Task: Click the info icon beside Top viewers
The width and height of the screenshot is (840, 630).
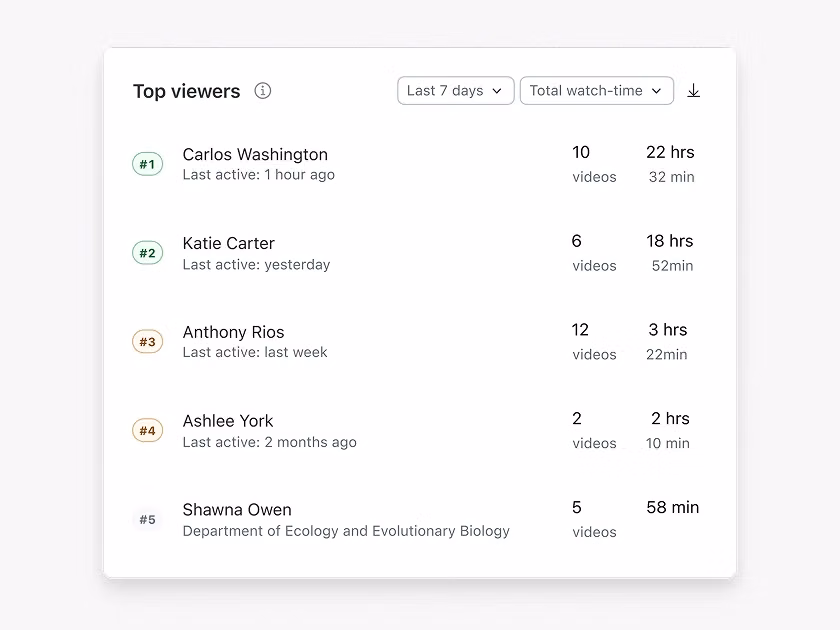Action: [x=263, y=91]
